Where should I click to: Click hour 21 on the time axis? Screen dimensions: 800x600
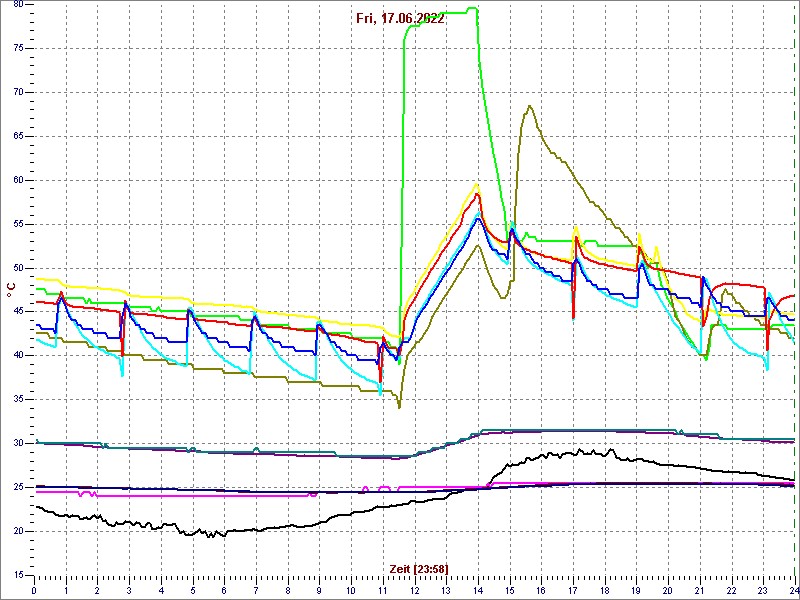tap(699, 590)
